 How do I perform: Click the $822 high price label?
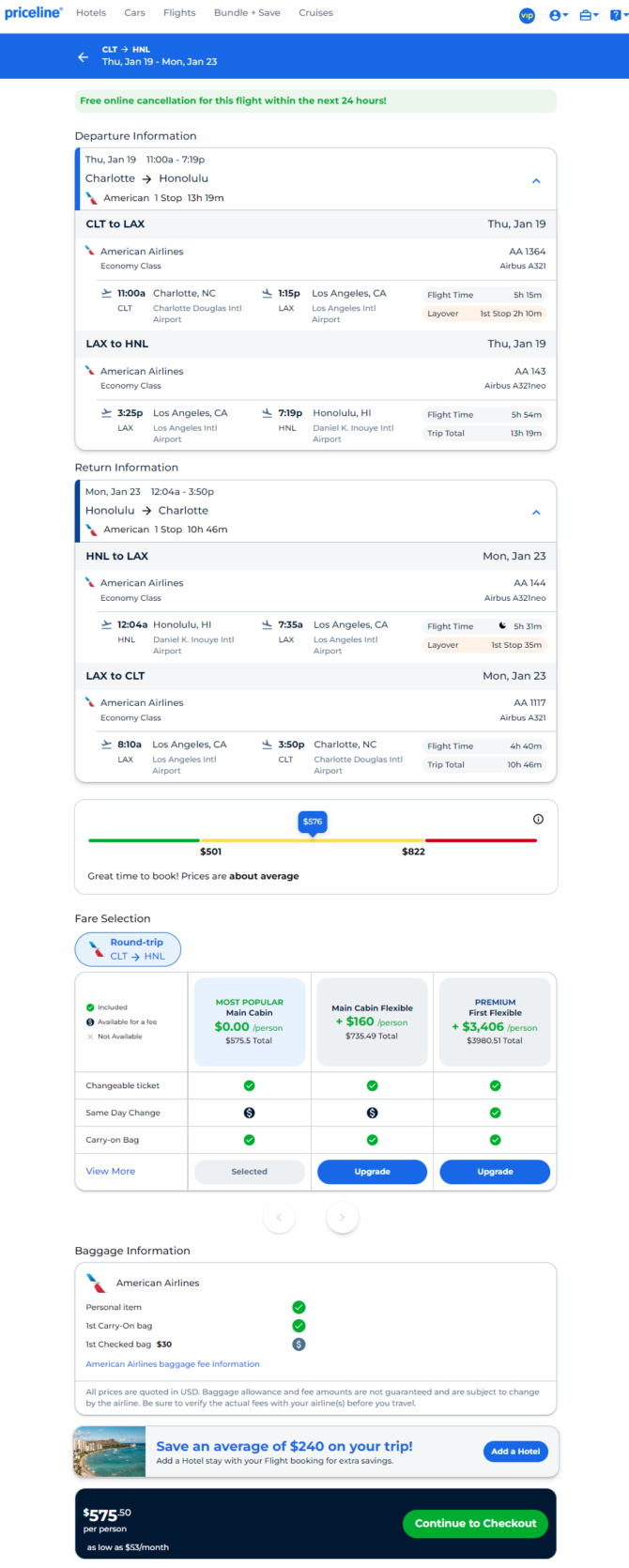pos(413,852)
